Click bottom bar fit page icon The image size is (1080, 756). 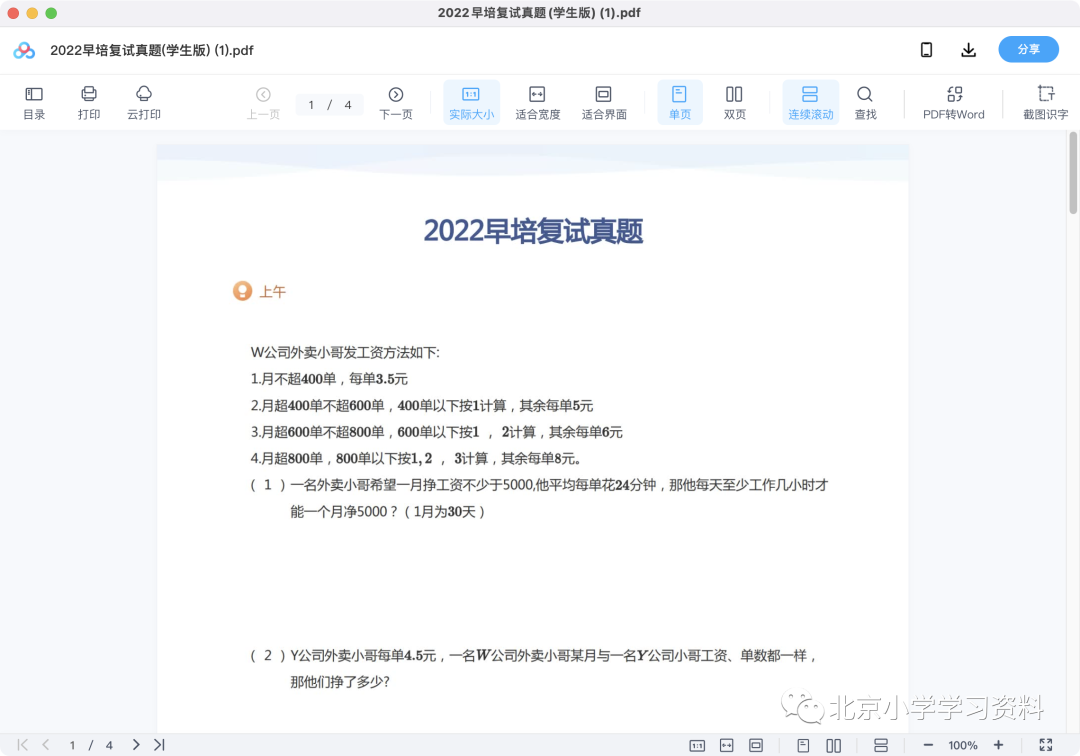[756, 745]
